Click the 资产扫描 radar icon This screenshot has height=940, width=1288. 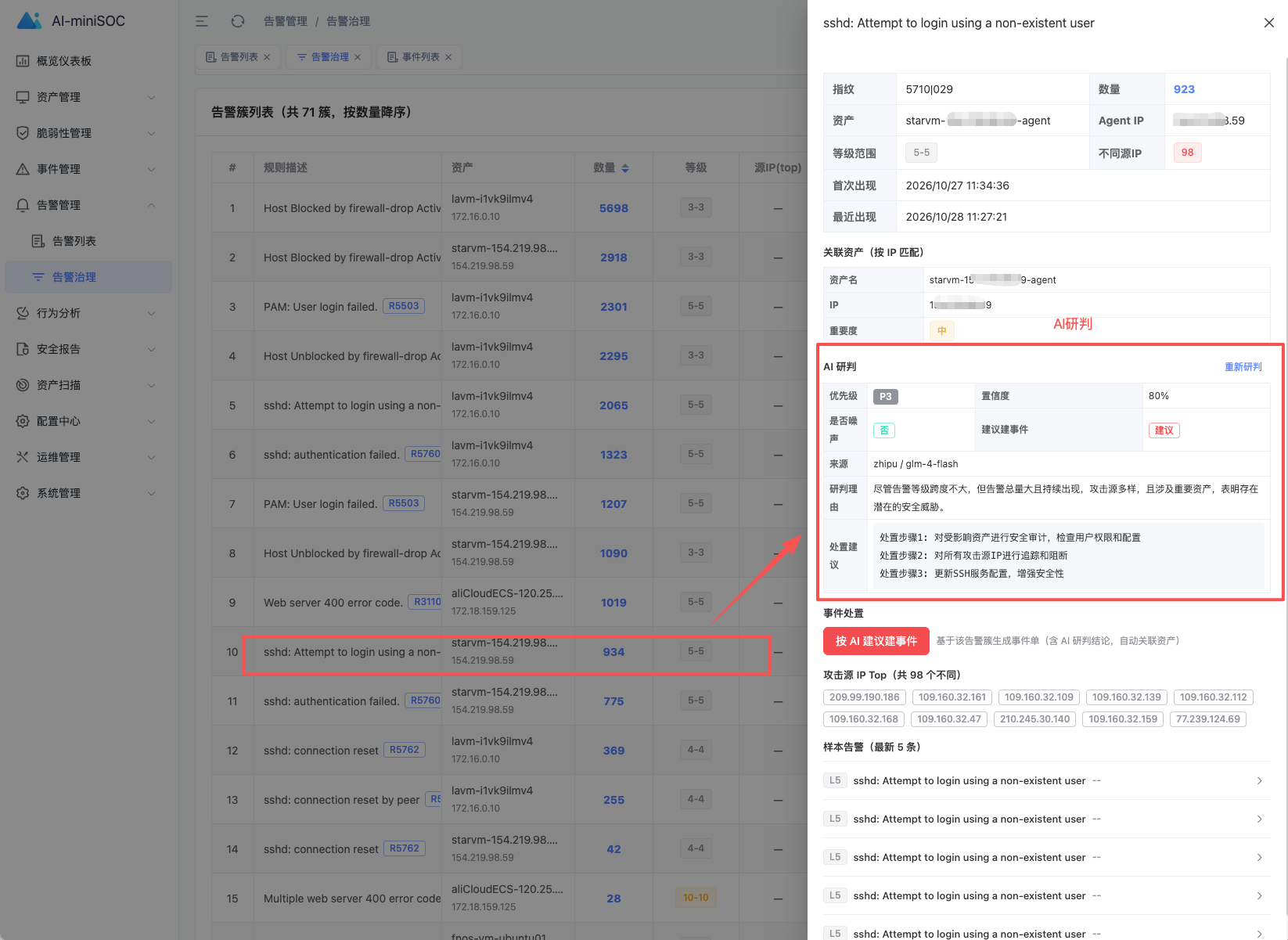tap(23, 385)
